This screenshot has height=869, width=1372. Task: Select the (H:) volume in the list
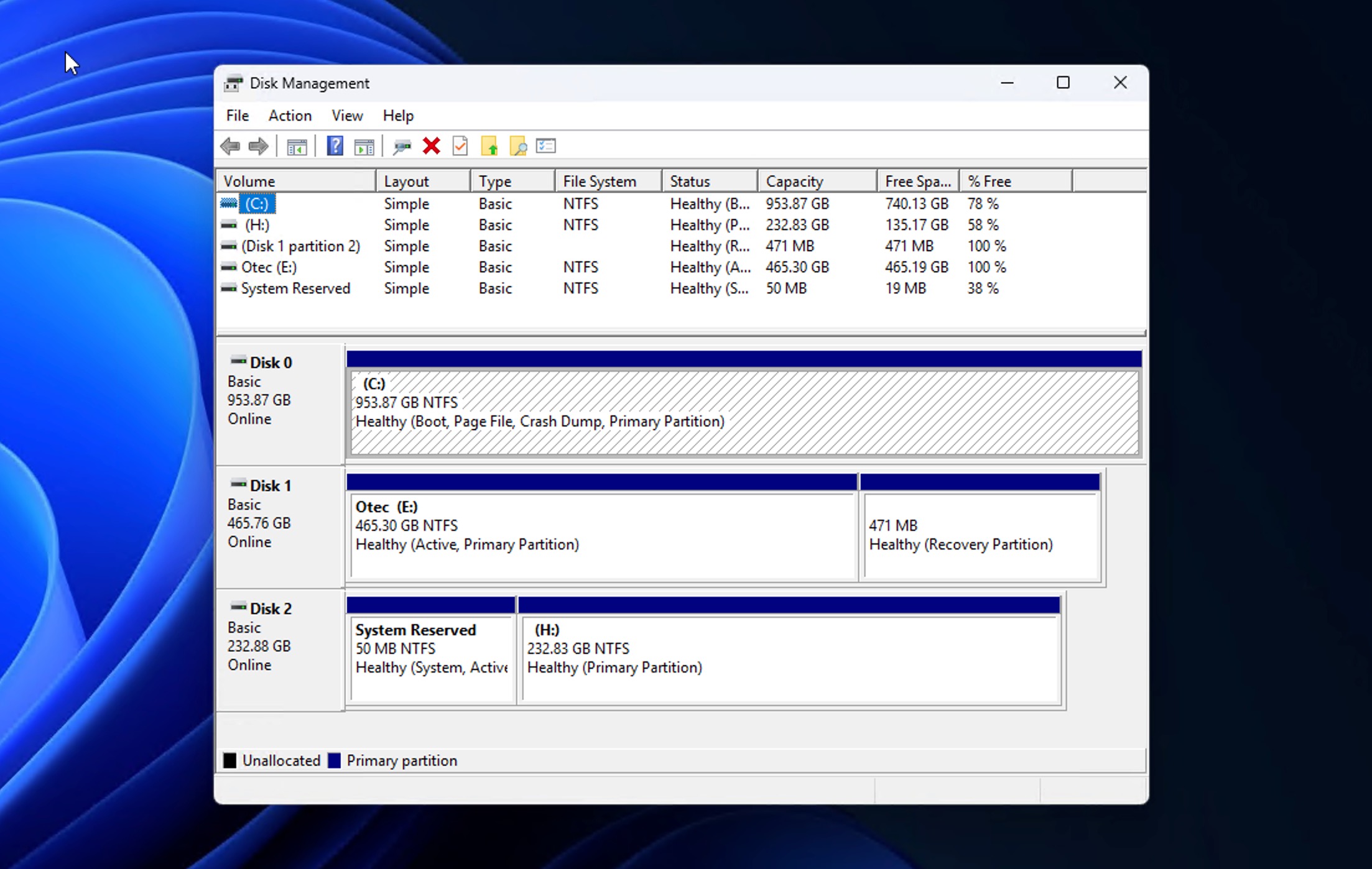click(x=257, y=225)
